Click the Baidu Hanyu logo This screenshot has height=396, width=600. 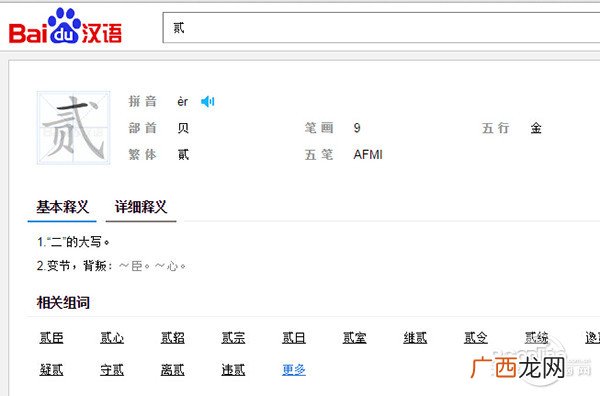[x=65, y=27]
